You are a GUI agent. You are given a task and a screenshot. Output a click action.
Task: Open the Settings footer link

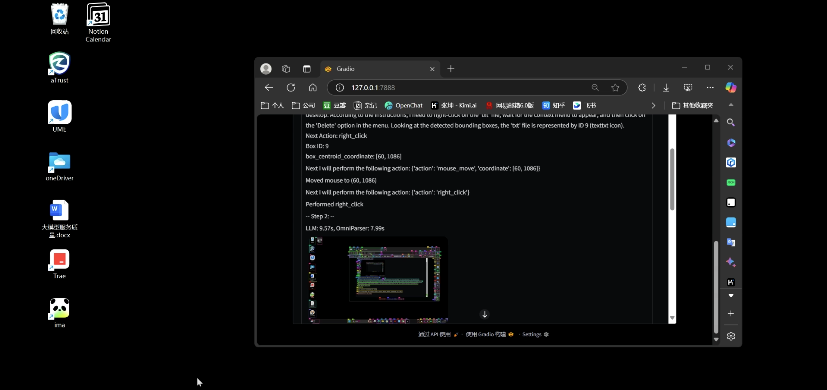click(x=535, y=334)
